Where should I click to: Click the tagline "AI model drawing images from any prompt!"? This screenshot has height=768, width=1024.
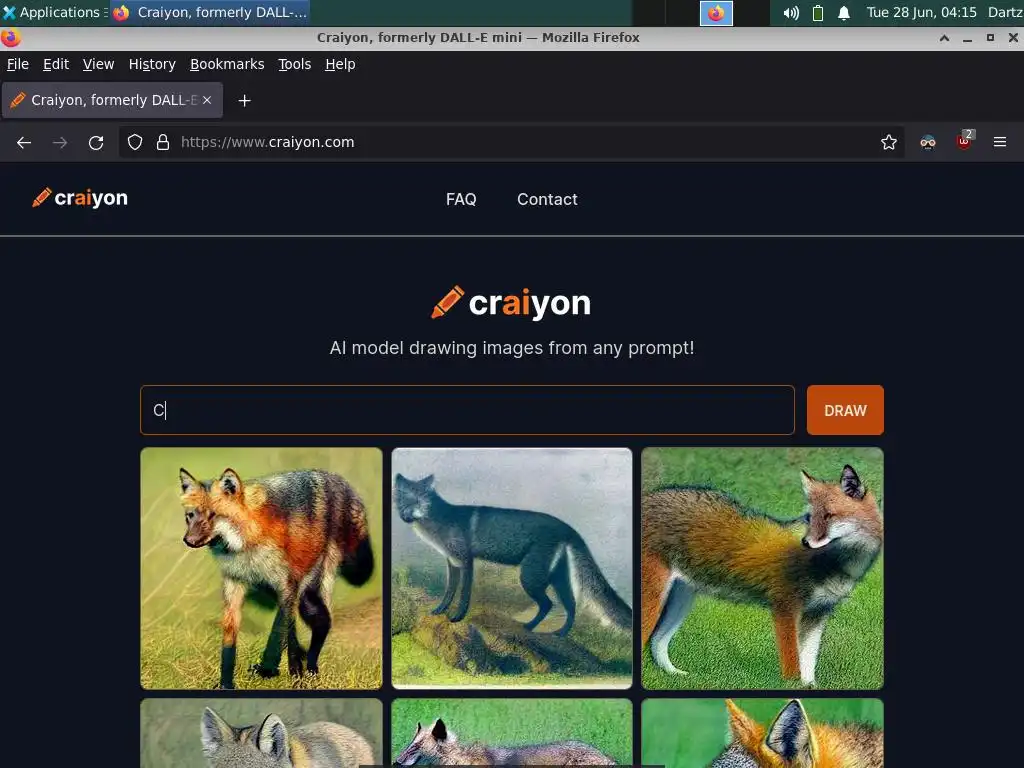pyautogui.click(x=512, y=348)
